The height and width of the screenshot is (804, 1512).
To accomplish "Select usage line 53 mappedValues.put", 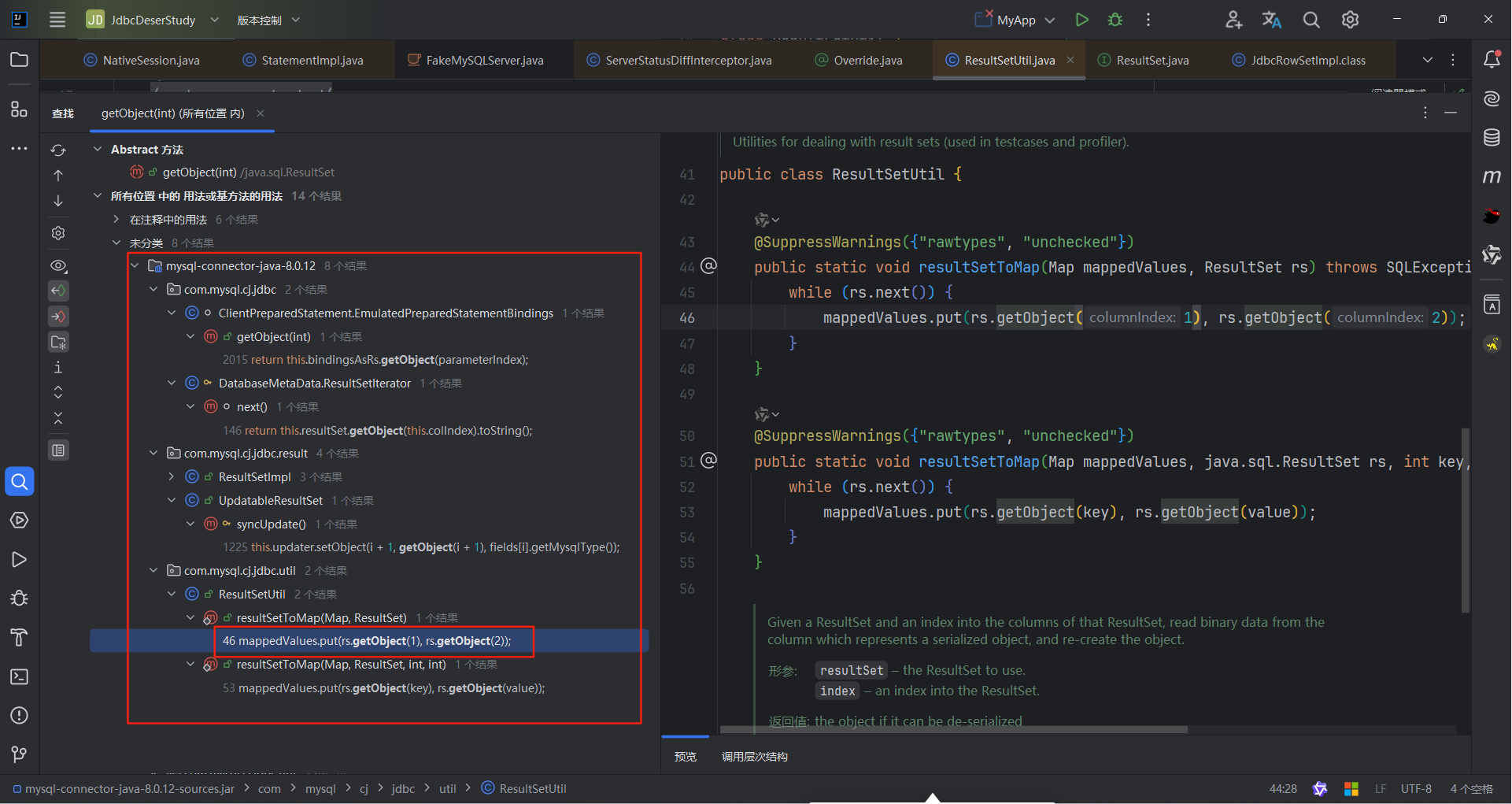I will tap(383, 688).
